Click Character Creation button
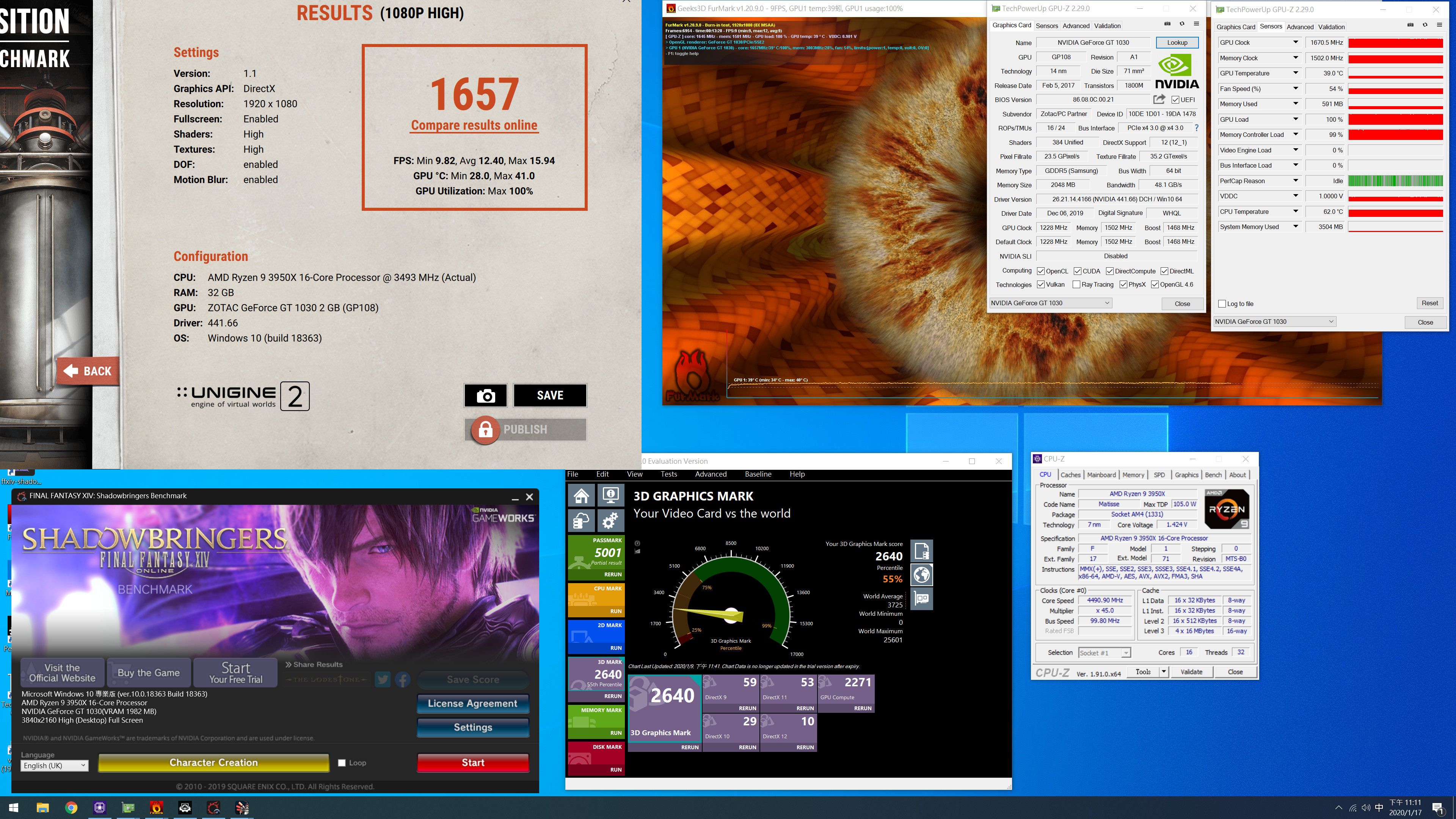The image size is (1456, 819). 213,763
